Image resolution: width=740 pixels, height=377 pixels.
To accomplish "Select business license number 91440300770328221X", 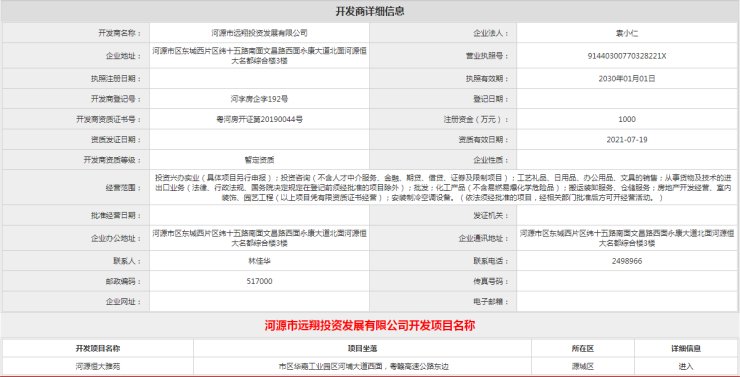I will [627, 56].
